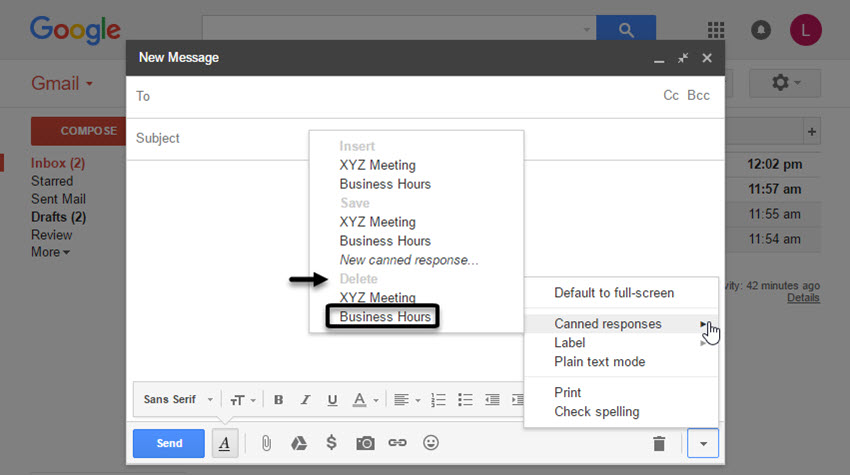Image resolution: width=850 pixels, height=475 pixels.
Task: Save over XYZ Meeting canned response
Action: click(377, 222)
